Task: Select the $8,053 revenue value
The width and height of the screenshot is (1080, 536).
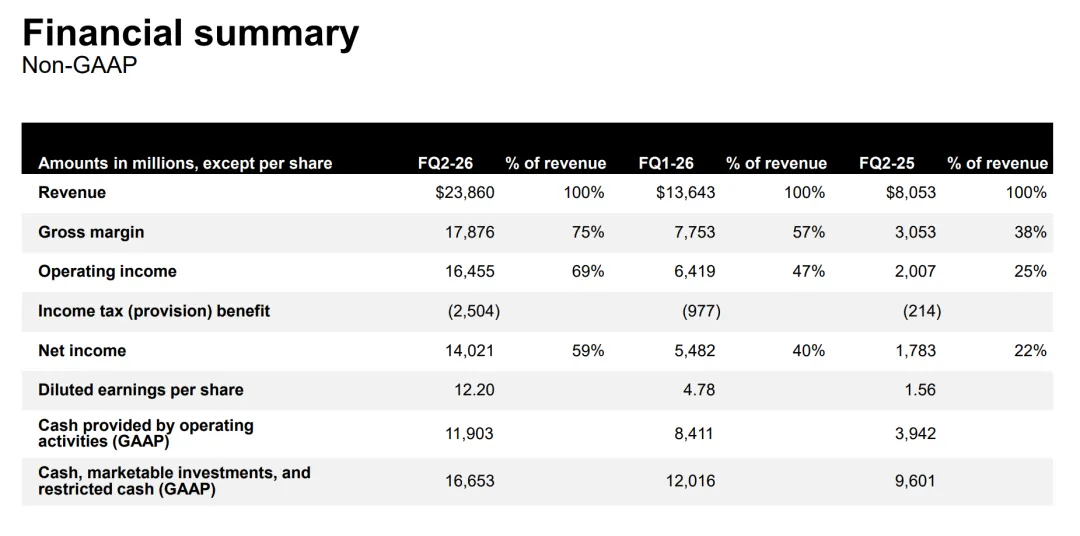Action: (911, 192)
